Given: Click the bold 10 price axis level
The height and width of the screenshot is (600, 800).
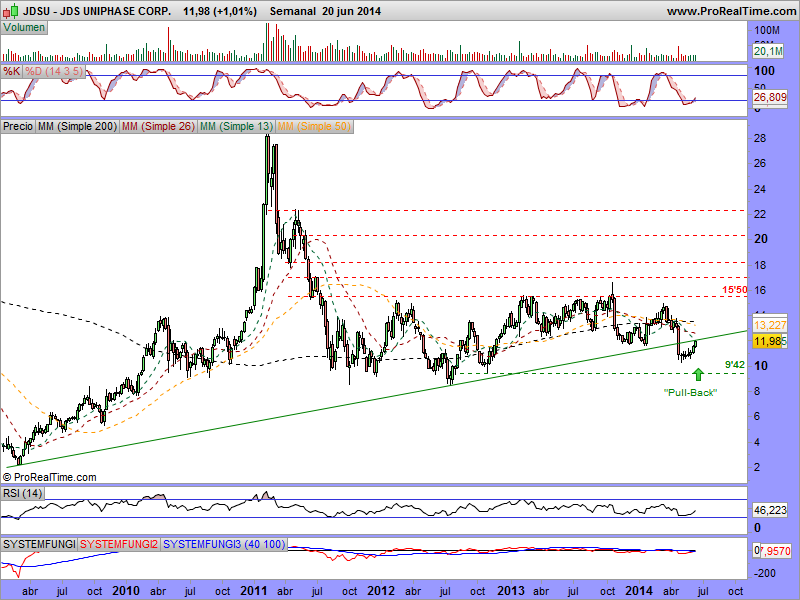Looking at the screenshot, I should (761, 365).
